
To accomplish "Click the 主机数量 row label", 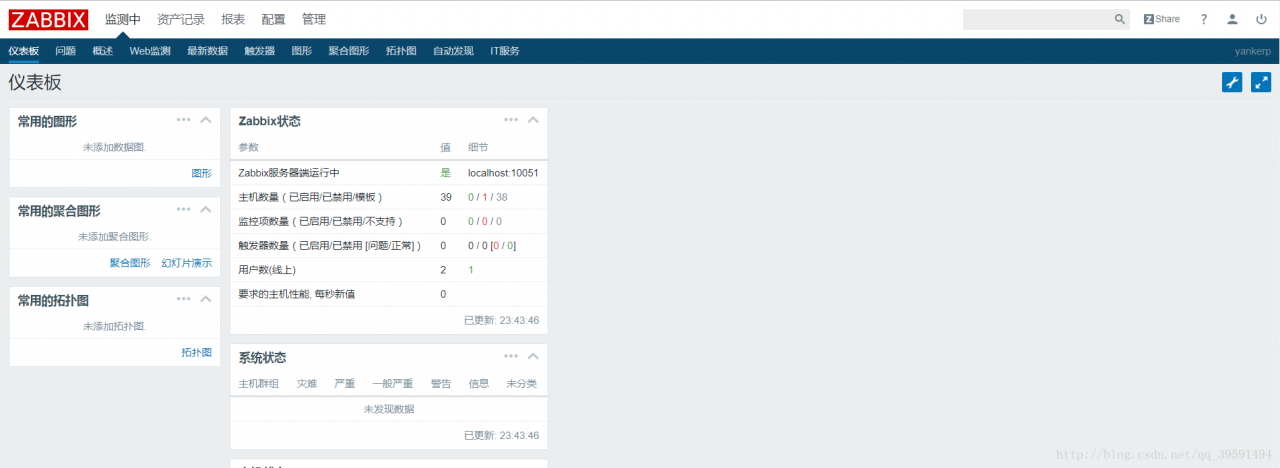I will point(311,197).
